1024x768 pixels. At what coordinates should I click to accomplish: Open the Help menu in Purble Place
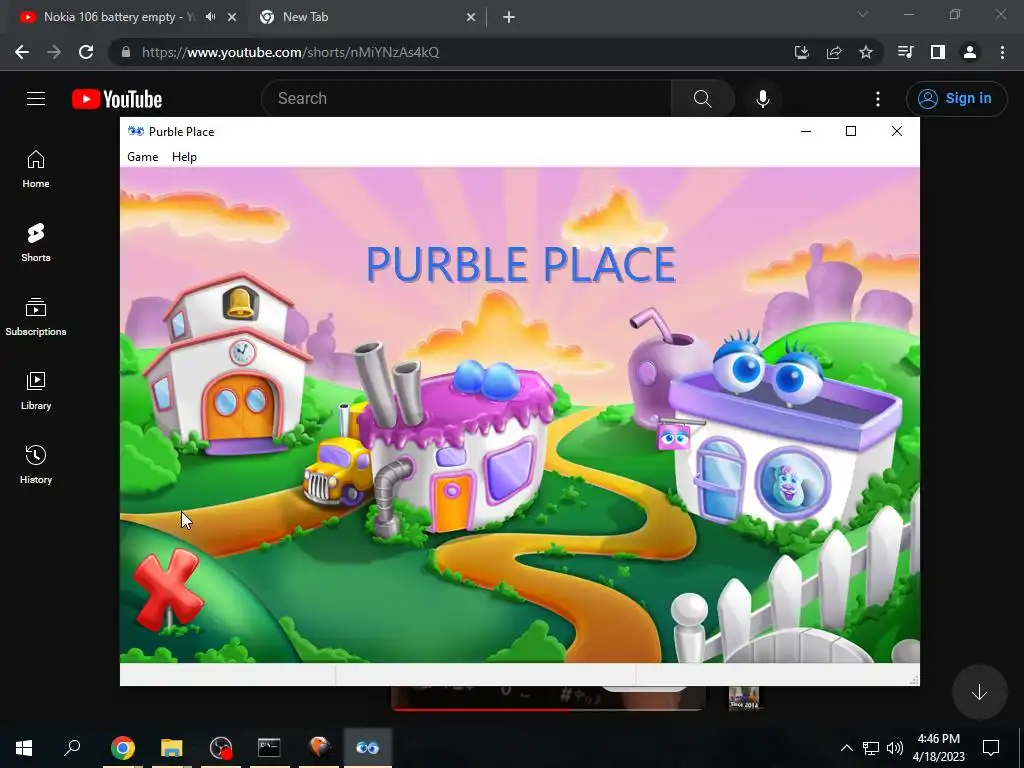tap(184, 157)
